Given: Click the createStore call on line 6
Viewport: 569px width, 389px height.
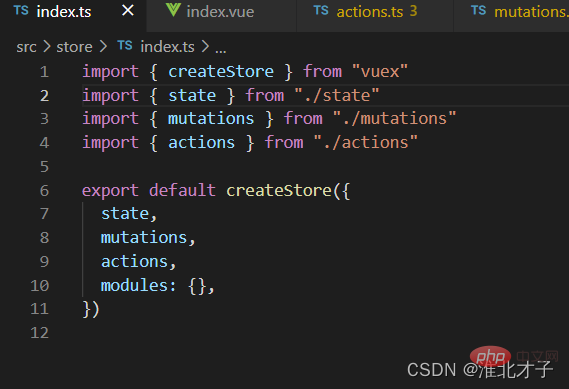Looking at the screenshot, I should (279, 191).
